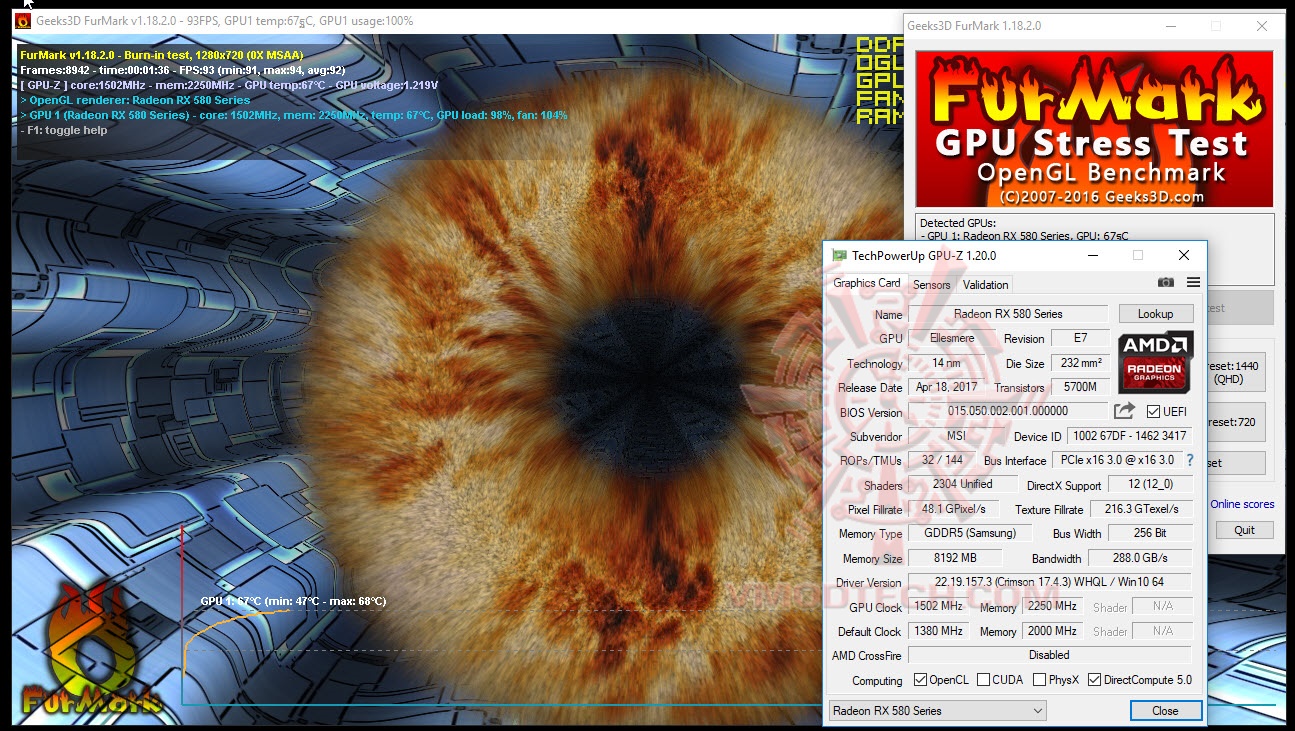1295x731 pixels.
Task: Minimize the TechPowerUp GPU-Z window
Action: click(1092, 256)
